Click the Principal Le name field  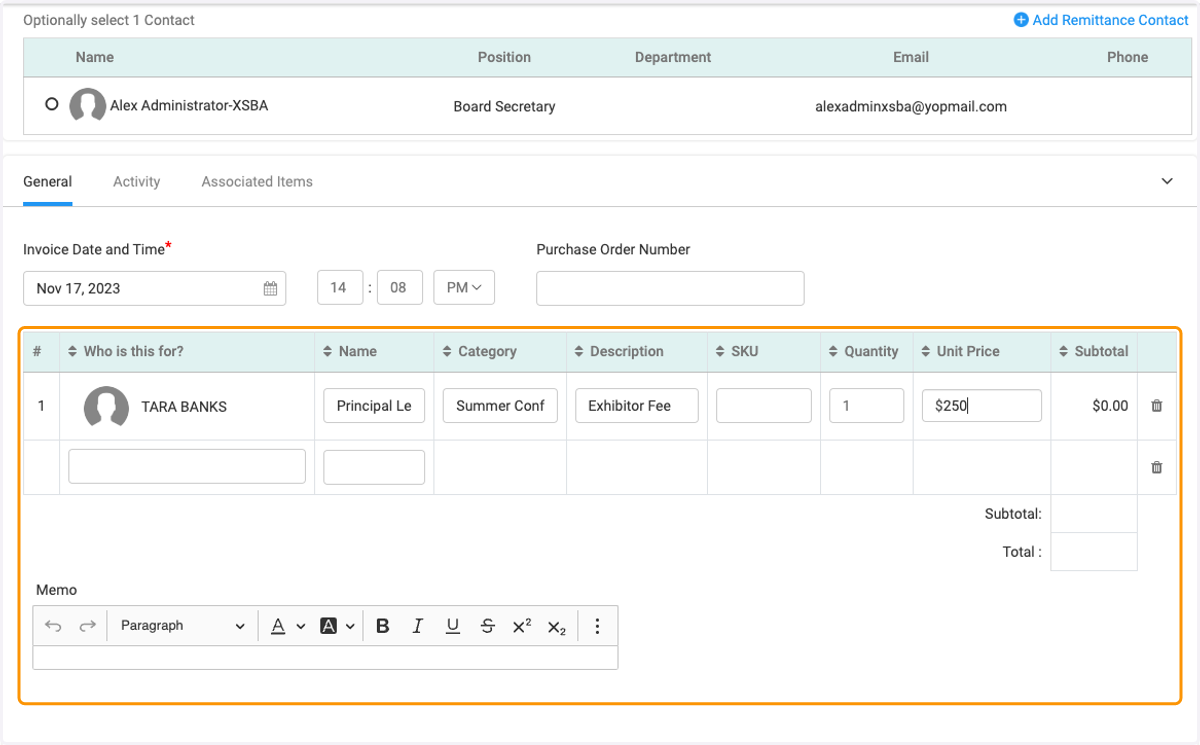(374, 406)
